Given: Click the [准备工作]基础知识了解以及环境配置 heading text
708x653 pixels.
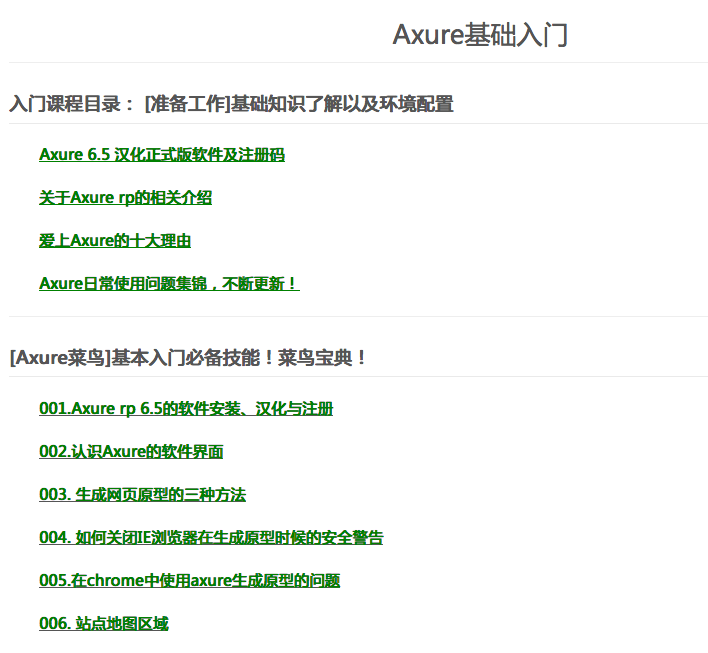Looking at the screenshot, I should tap(298, 104).
